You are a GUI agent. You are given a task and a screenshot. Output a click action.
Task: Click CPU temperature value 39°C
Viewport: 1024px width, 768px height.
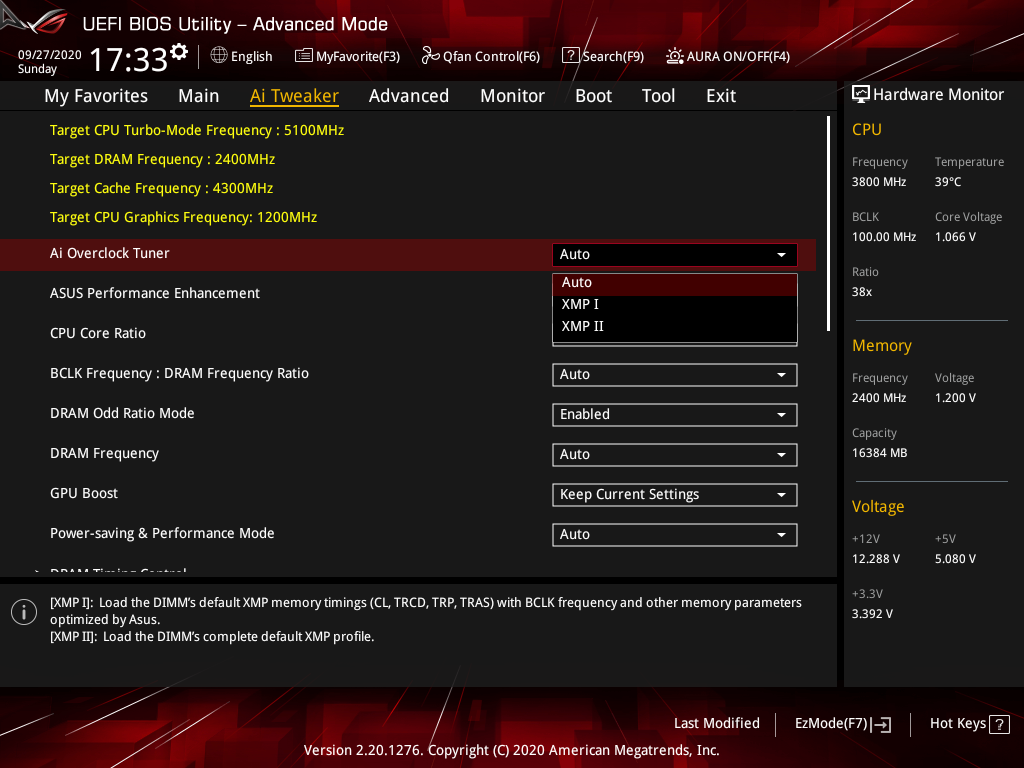(x=948, y=182)
